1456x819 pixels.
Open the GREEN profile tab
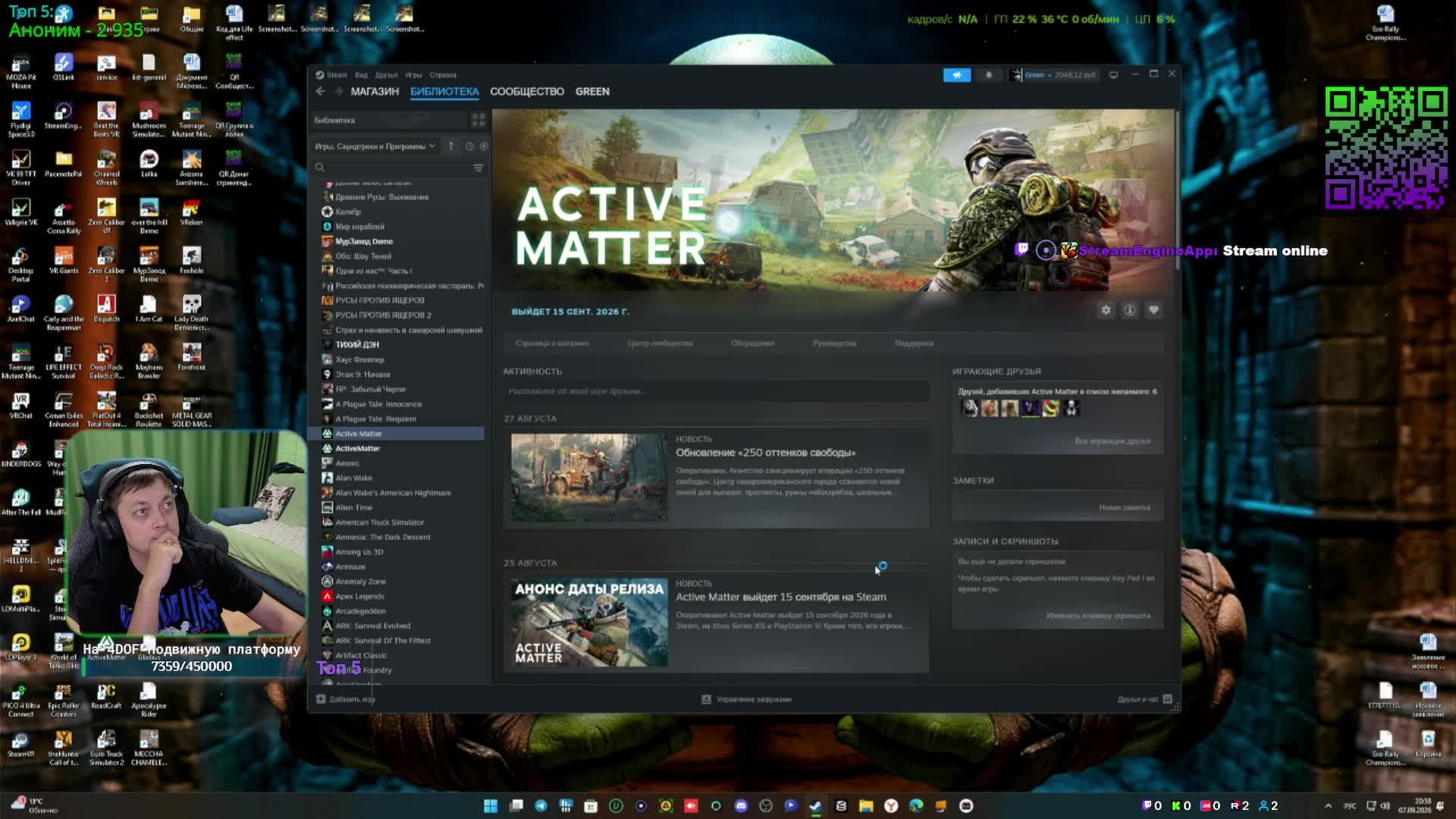592,92
